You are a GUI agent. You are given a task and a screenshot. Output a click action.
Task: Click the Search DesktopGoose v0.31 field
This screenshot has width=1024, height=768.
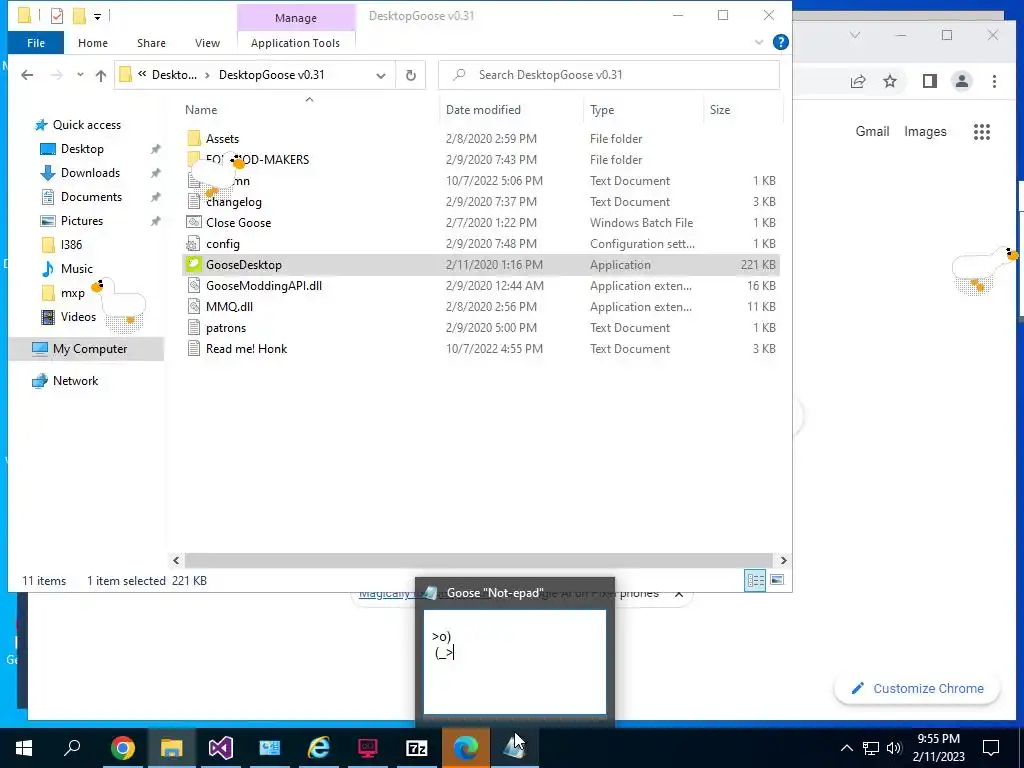(609, 75)
